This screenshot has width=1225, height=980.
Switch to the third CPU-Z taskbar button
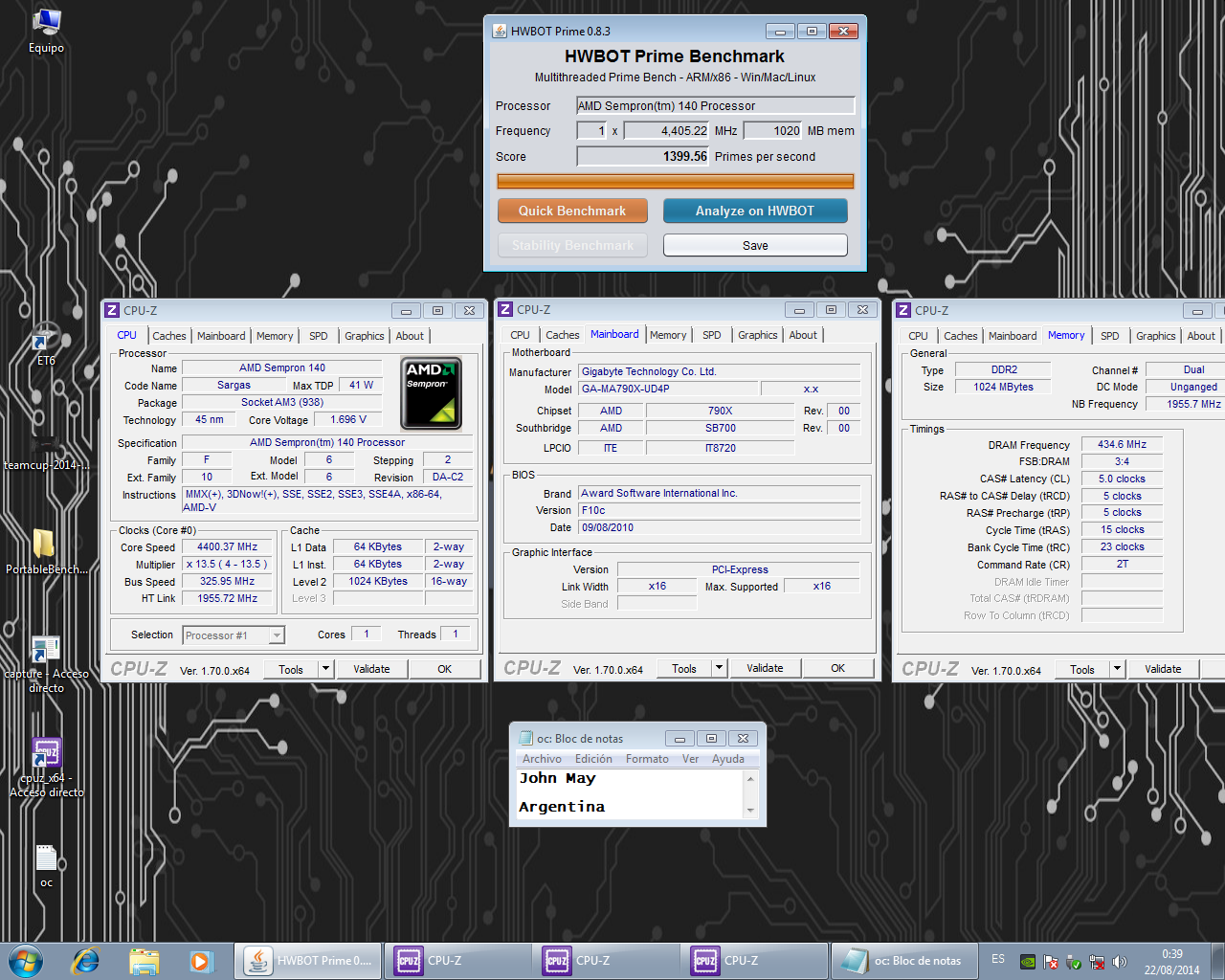[754, 961]
